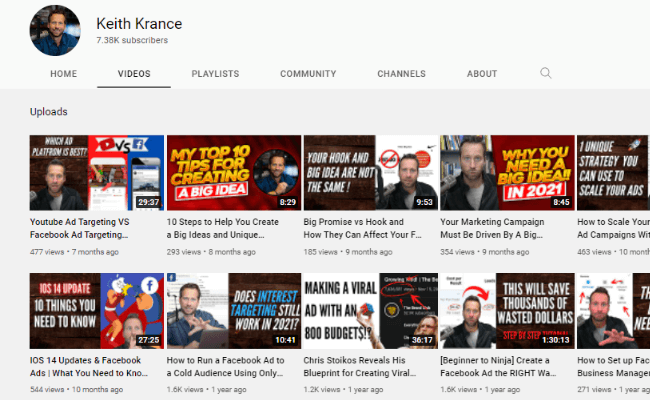Click the 1:30:13 duration badge
The width and height of the screenshot is (650, 400).
tap(556, 340)
